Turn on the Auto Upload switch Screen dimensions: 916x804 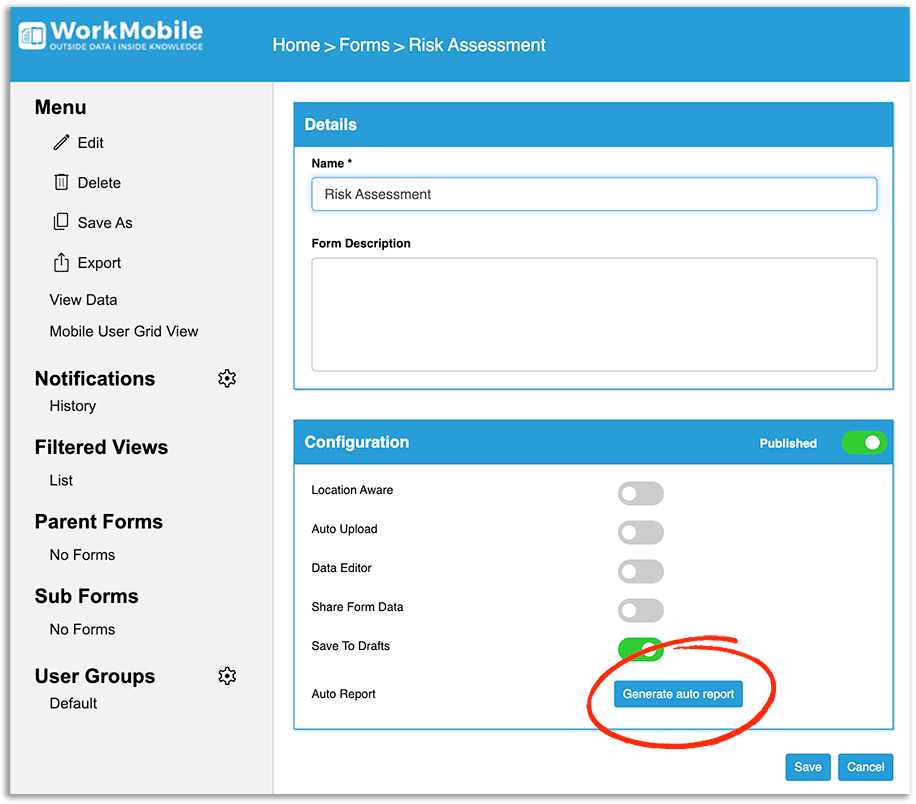pyautogui.click(x=641, y=532)
